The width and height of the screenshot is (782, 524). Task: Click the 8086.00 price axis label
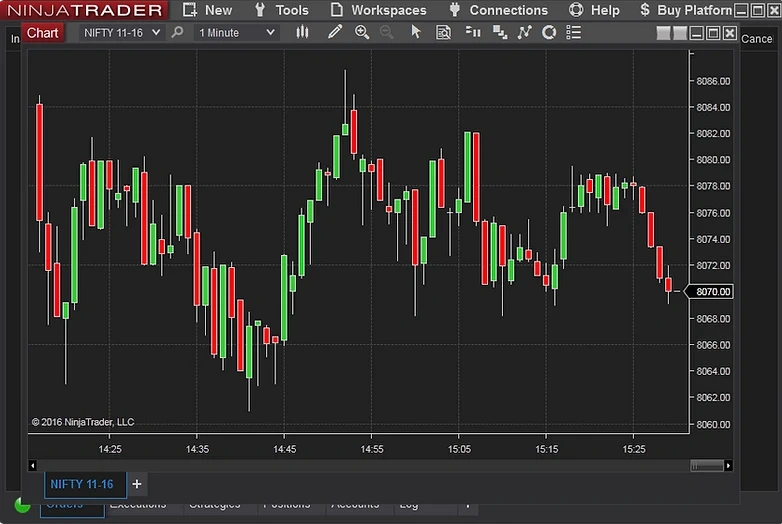pos(713,81)
